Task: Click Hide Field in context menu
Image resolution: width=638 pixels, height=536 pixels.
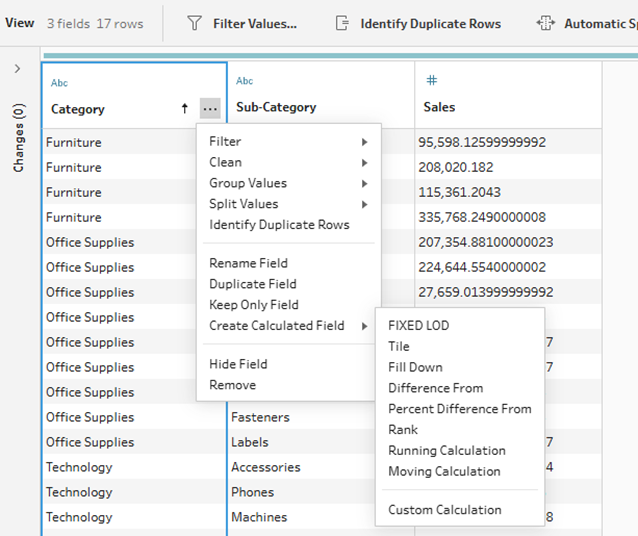Action: [238, 364]
